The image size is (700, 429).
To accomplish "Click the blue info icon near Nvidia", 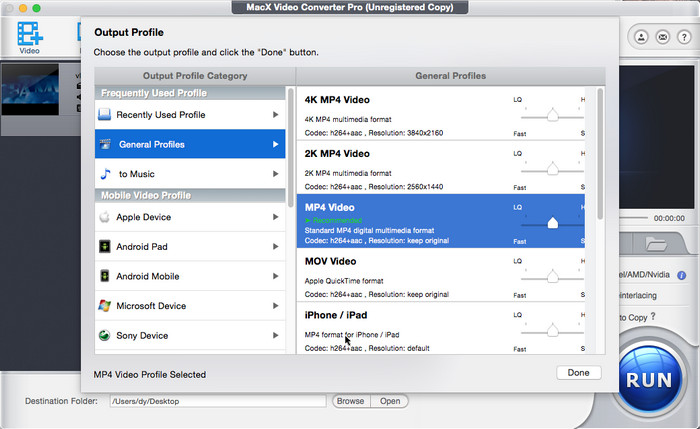I will click(x=681, y=274).
